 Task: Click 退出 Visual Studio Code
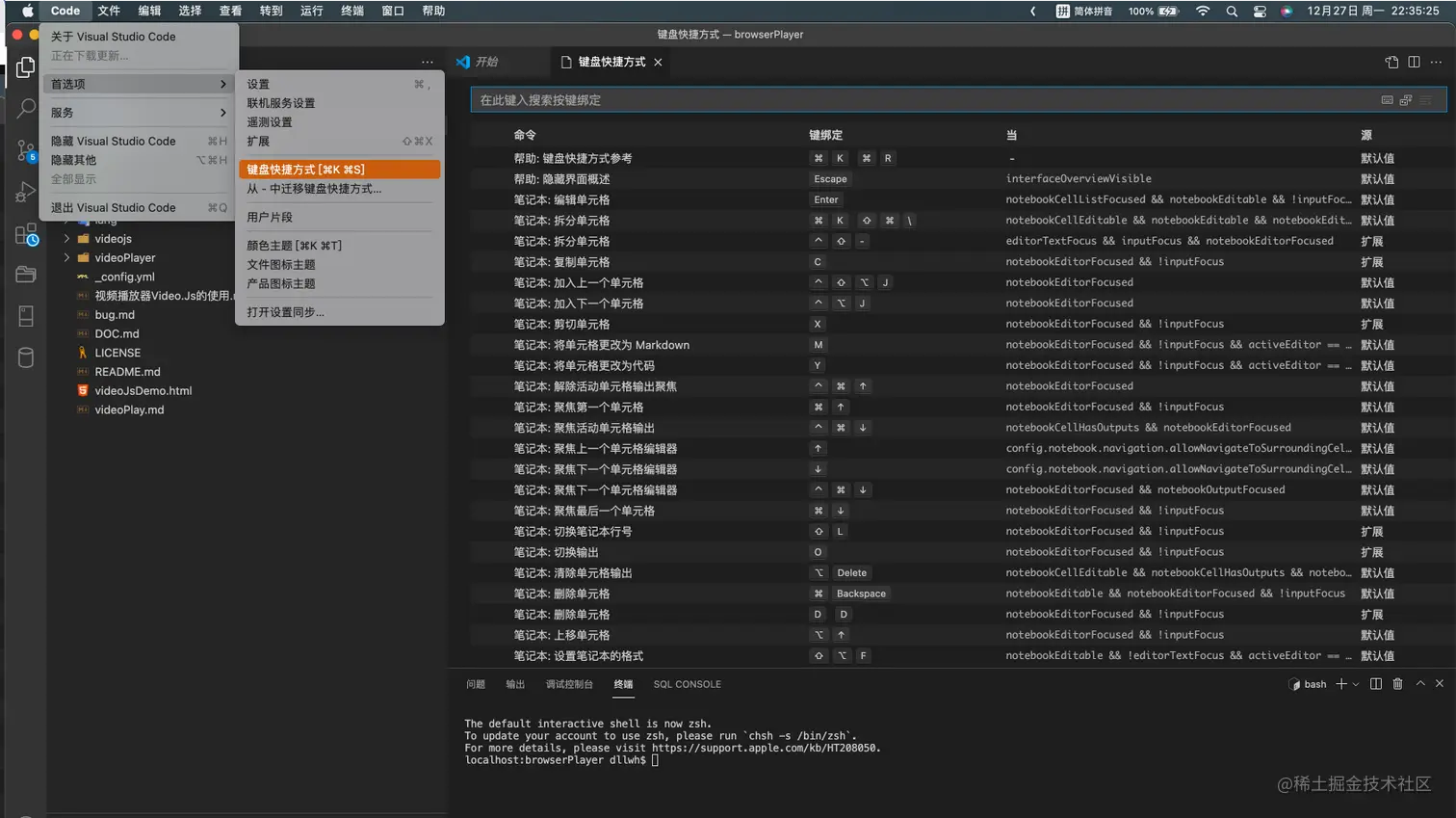point(139,208)
